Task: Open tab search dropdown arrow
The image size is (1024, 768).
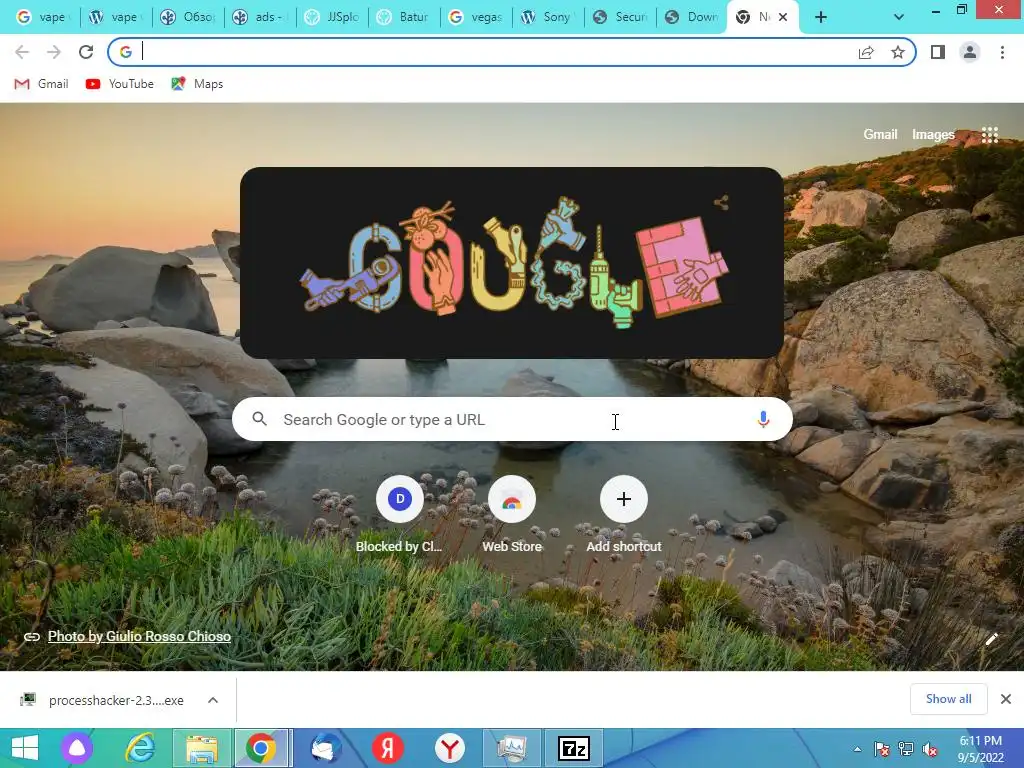Action: (x=899, y=18)
